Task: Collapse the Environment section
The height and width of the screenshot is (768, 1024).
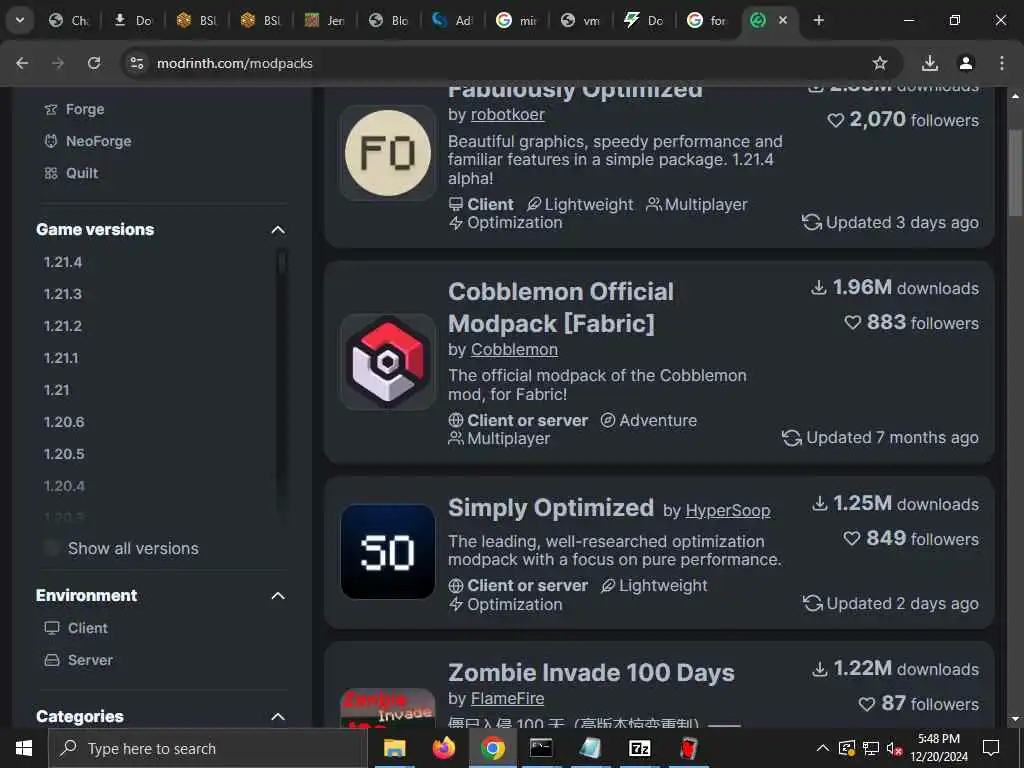Action: [278, 596]
